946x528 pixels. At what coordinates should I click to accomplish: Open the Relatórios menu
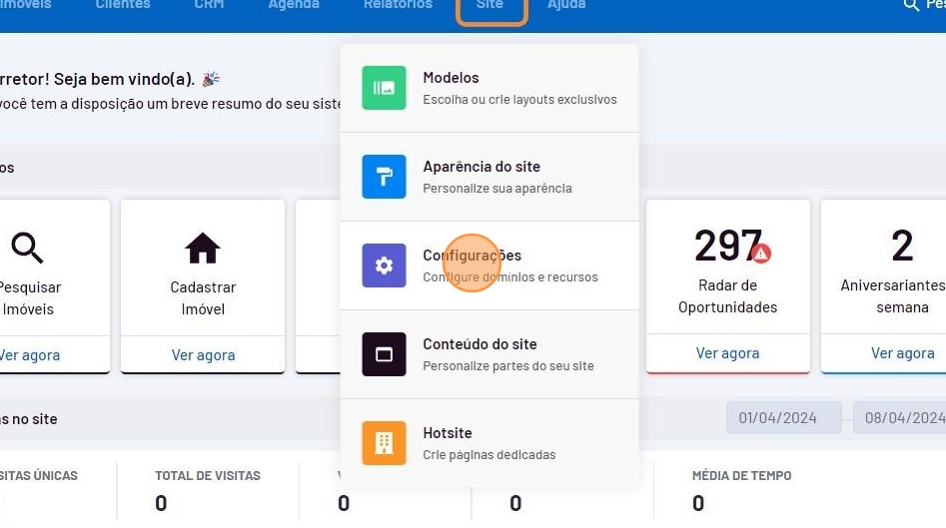pyautogui.click(x=398, y=5)
